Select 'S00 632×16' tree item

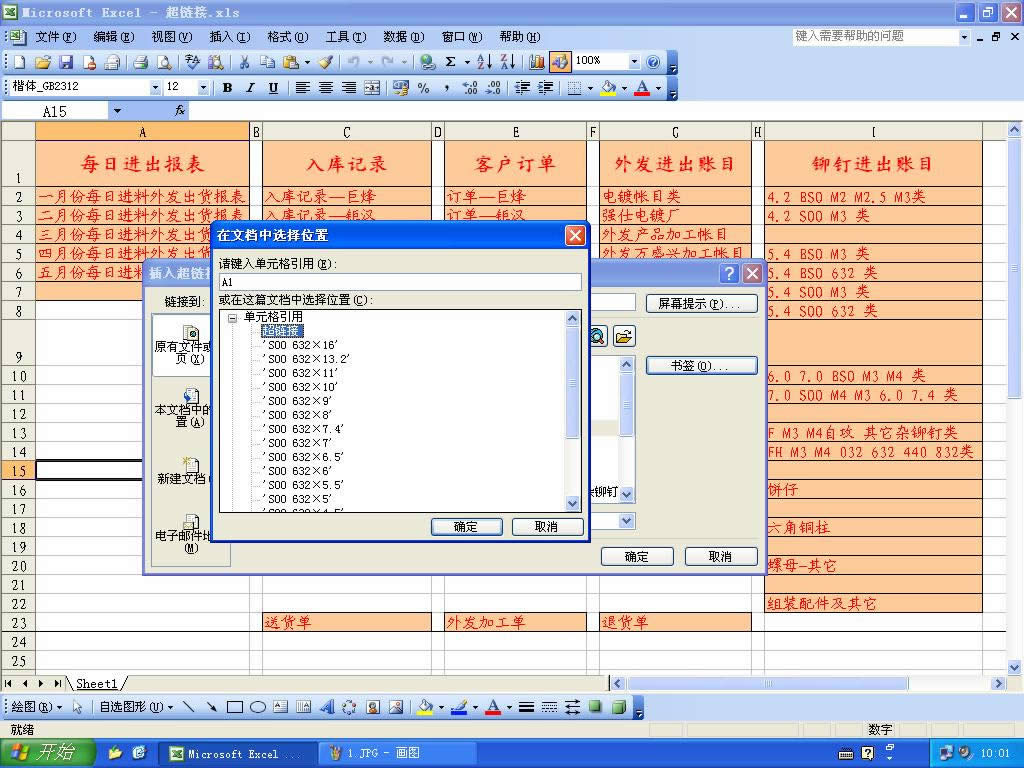pos(300,345)
